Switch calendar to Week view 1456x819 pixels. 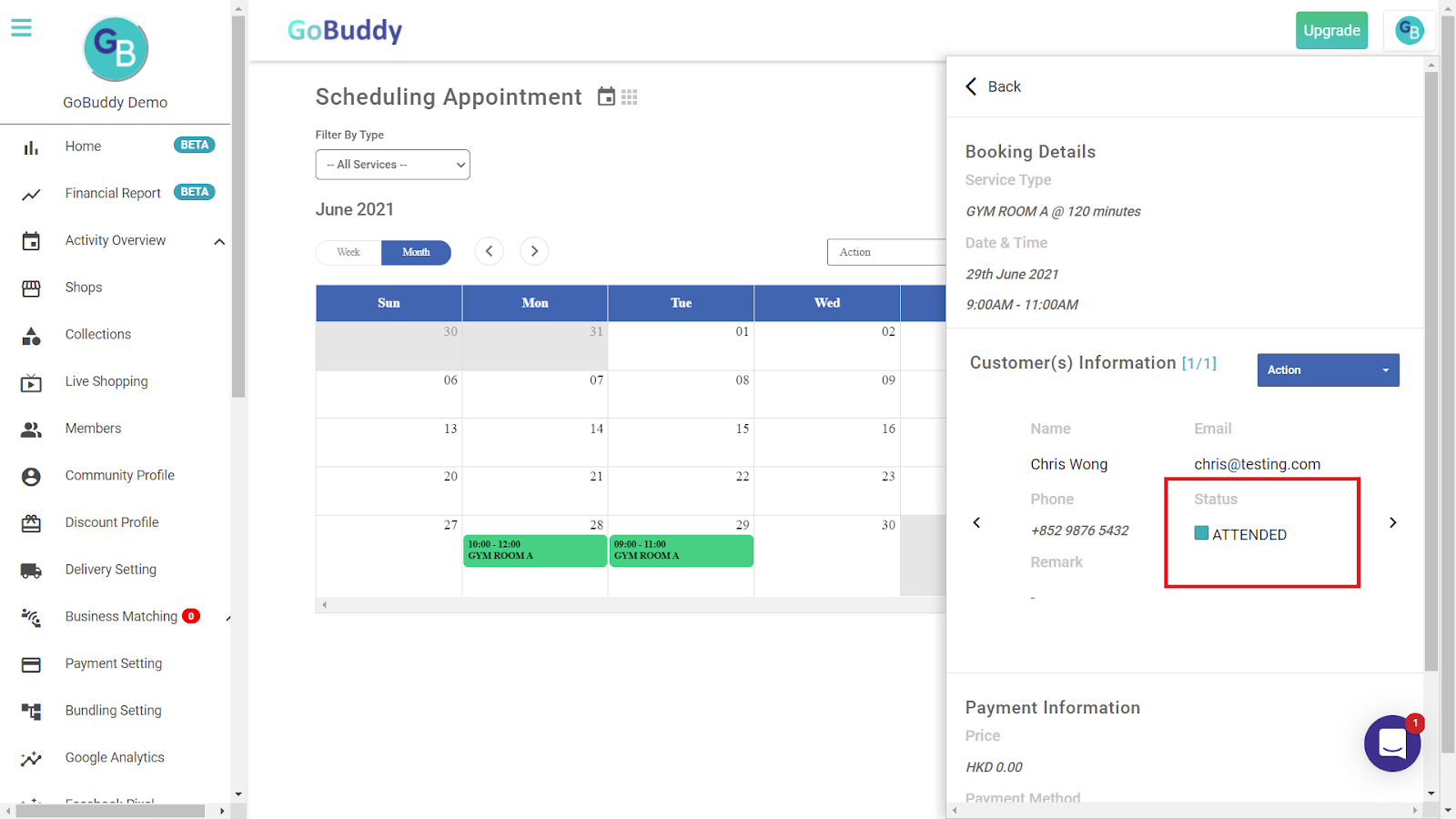[349, 253]
